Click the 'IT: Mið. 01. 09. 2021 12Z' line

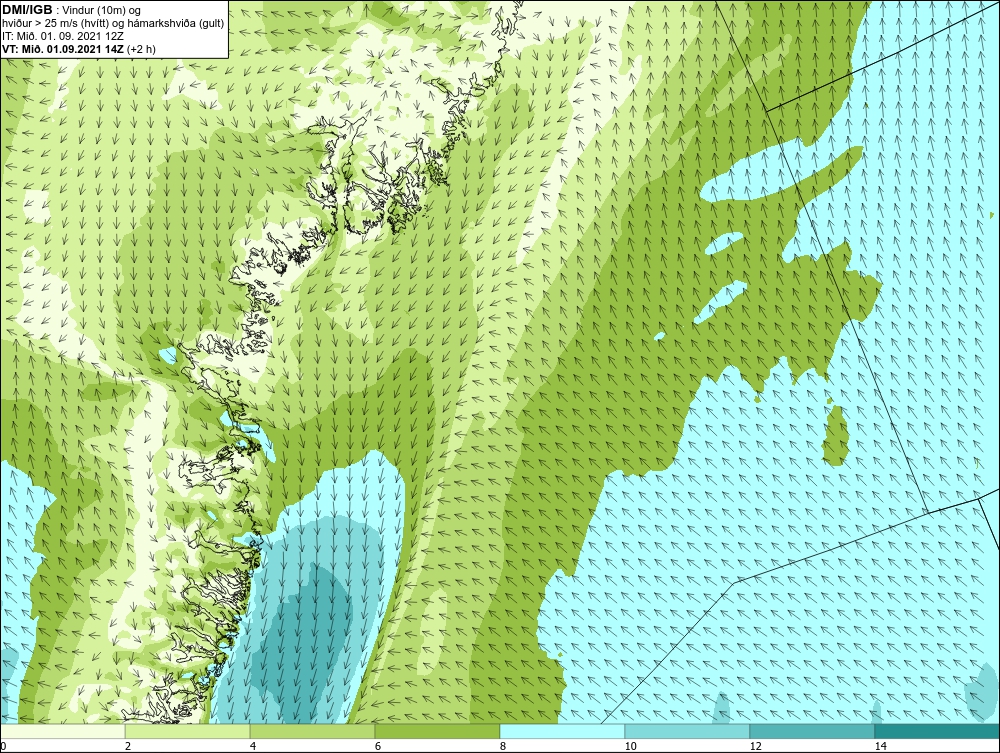coord(62,36)
